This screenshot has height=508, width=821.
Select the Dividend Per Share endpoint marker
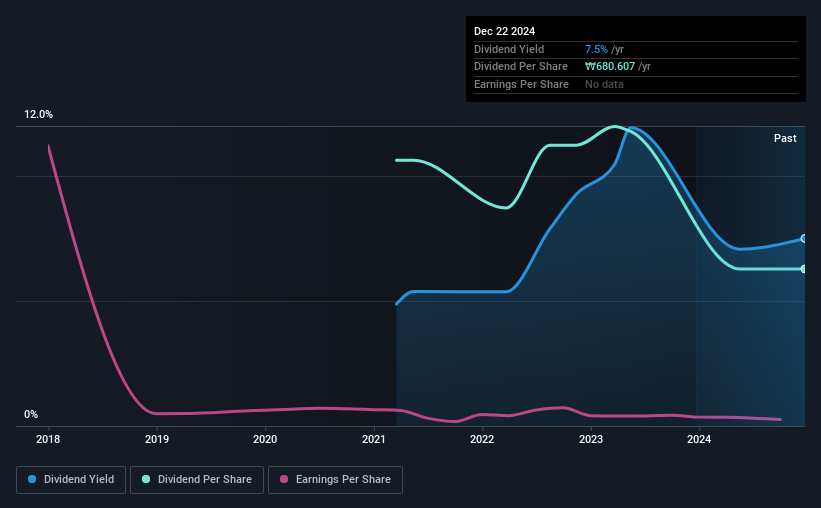click(x=804, y=269)
